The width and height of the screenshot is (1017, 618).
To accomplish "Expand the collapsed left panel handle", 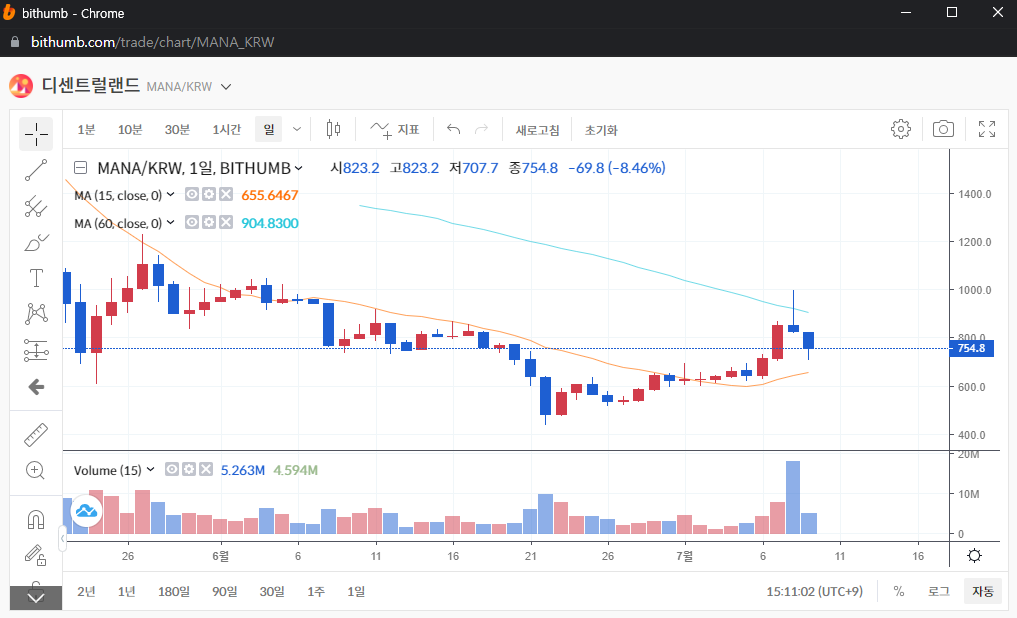I will click(x=63, y=538).
